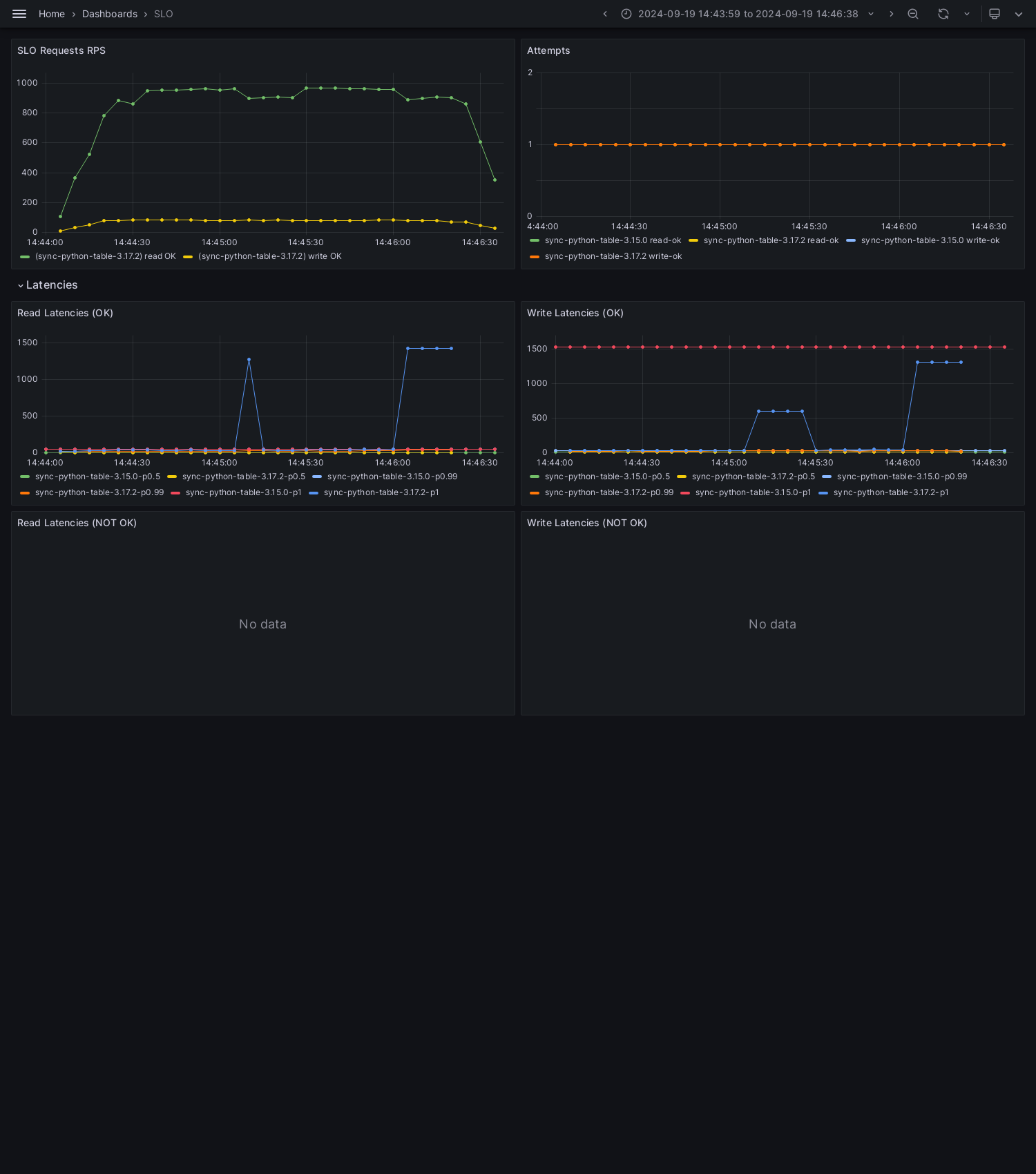Screen dimensions: 1036x1174
Task: Toggle 3.17.2-p0.99 in Read Latencies legend
Action: click(x=99, y=492)
